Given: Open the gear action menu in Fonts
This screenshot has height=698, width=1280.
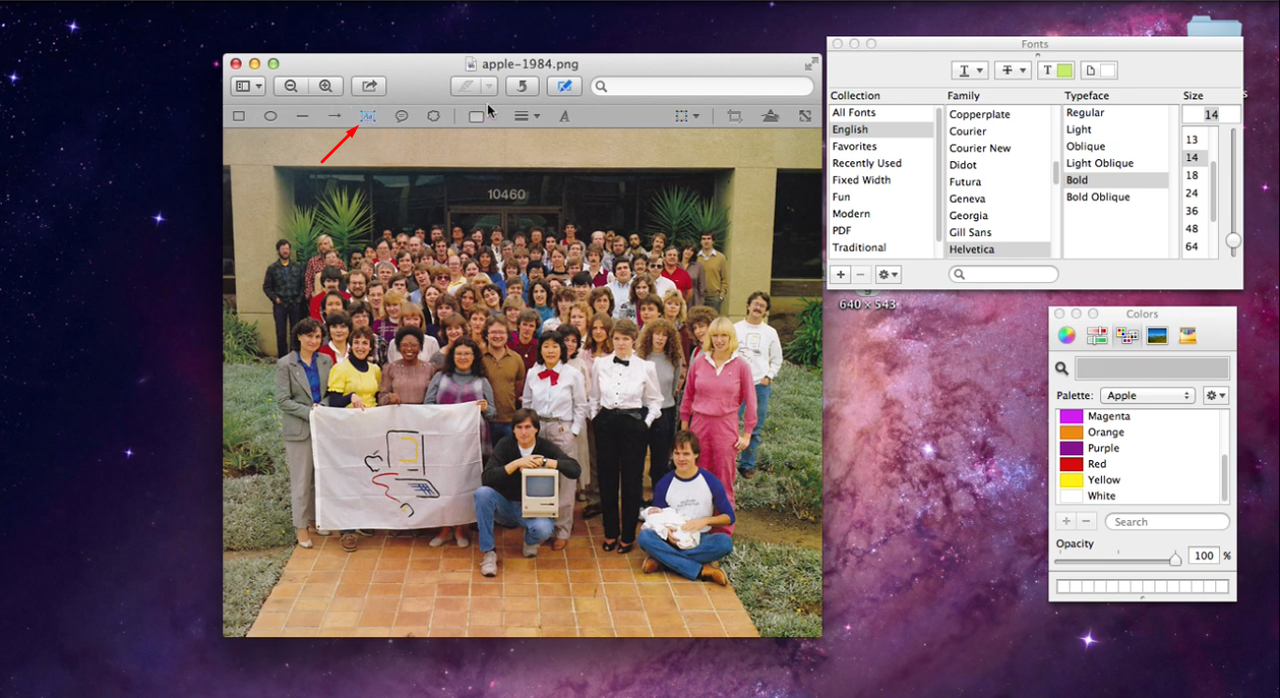Looking at the screenshot, I should (888, 274).
